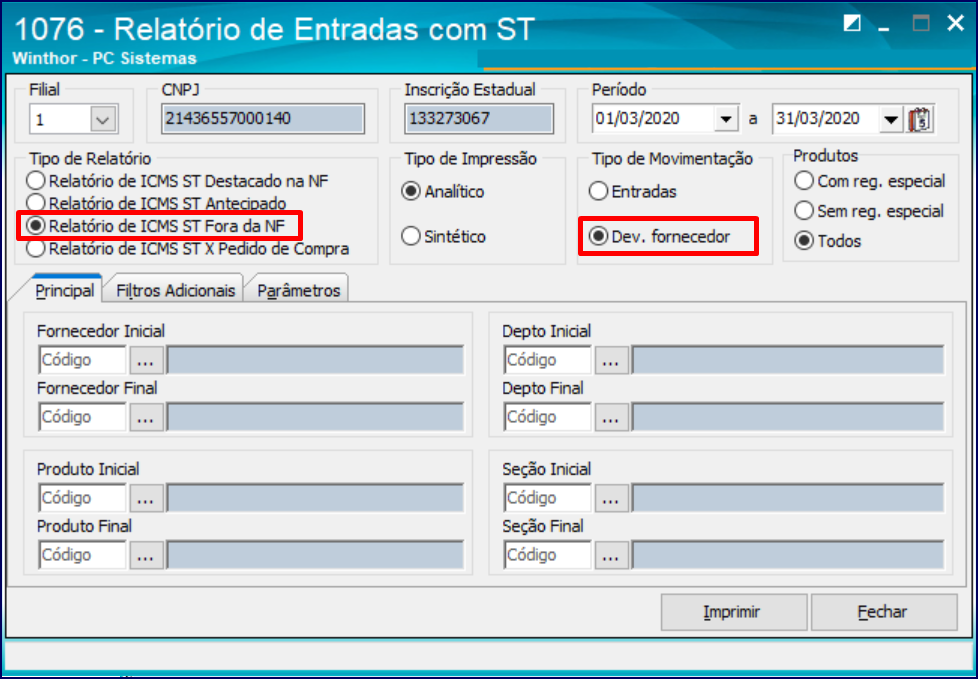The width and height of the screenshot is (978, 679).
Task: Click the Depto Final code field
Action: 548,417
